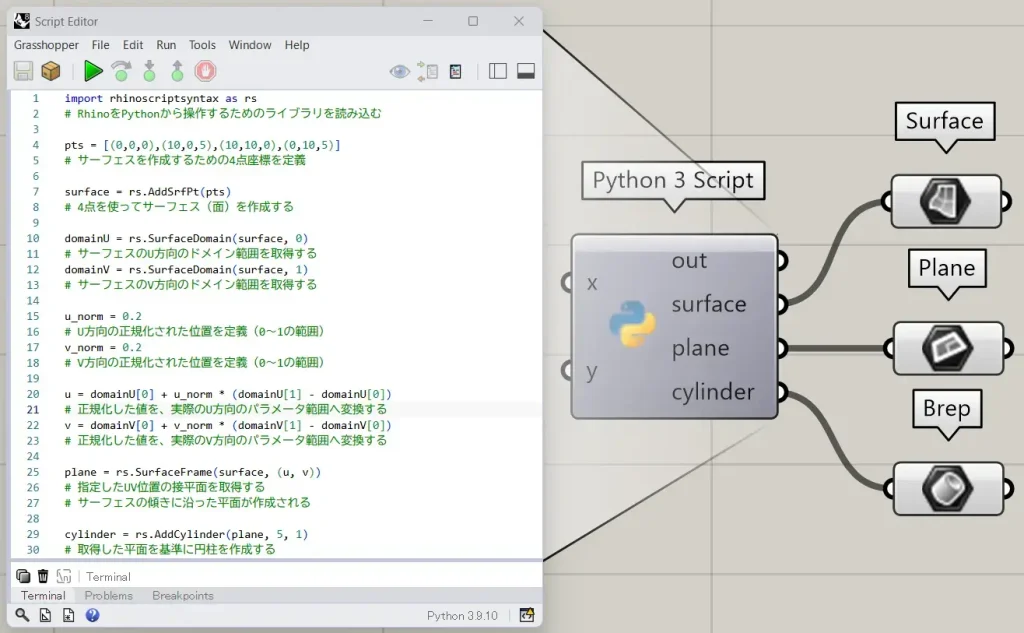Click the Python 3.9.10 status label
1024x633 pixels.
click(462, 615)
